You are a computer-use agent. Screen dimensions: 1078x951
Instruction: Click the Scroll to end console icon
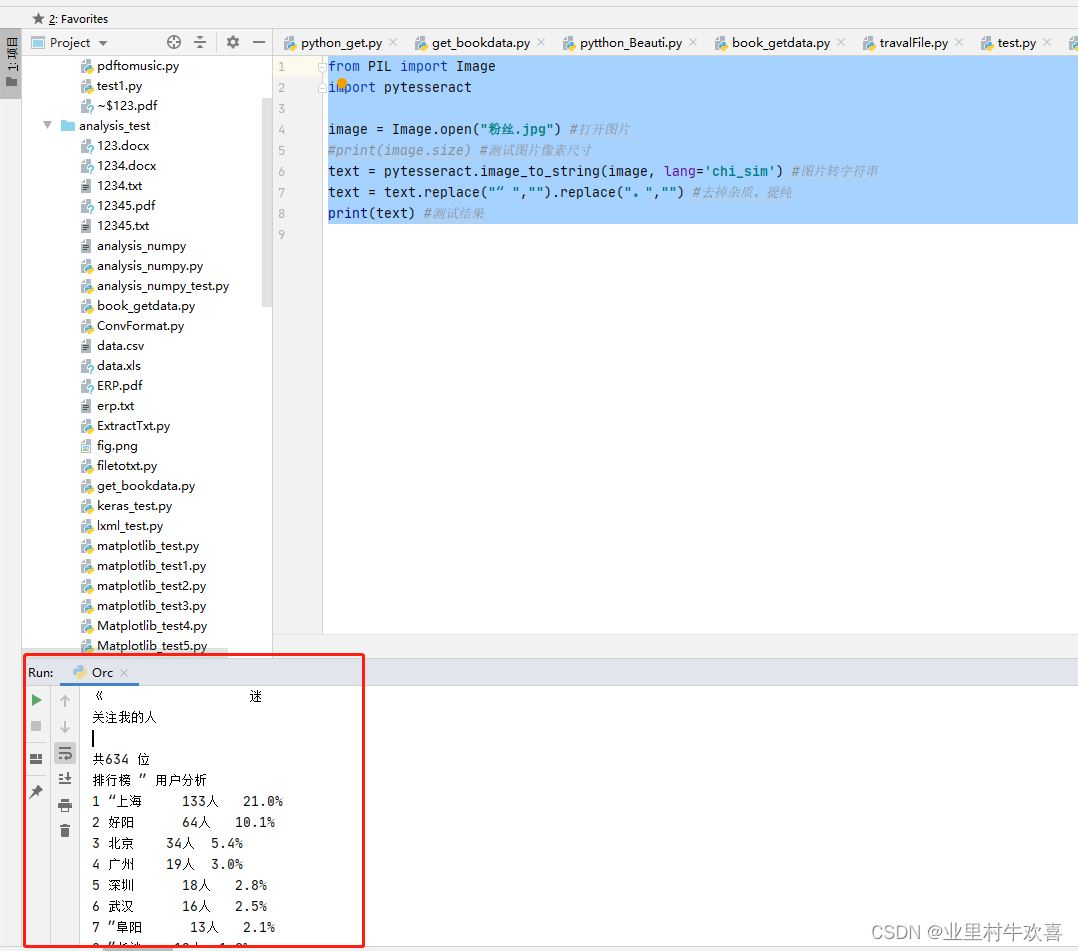(x=65, y=778)
